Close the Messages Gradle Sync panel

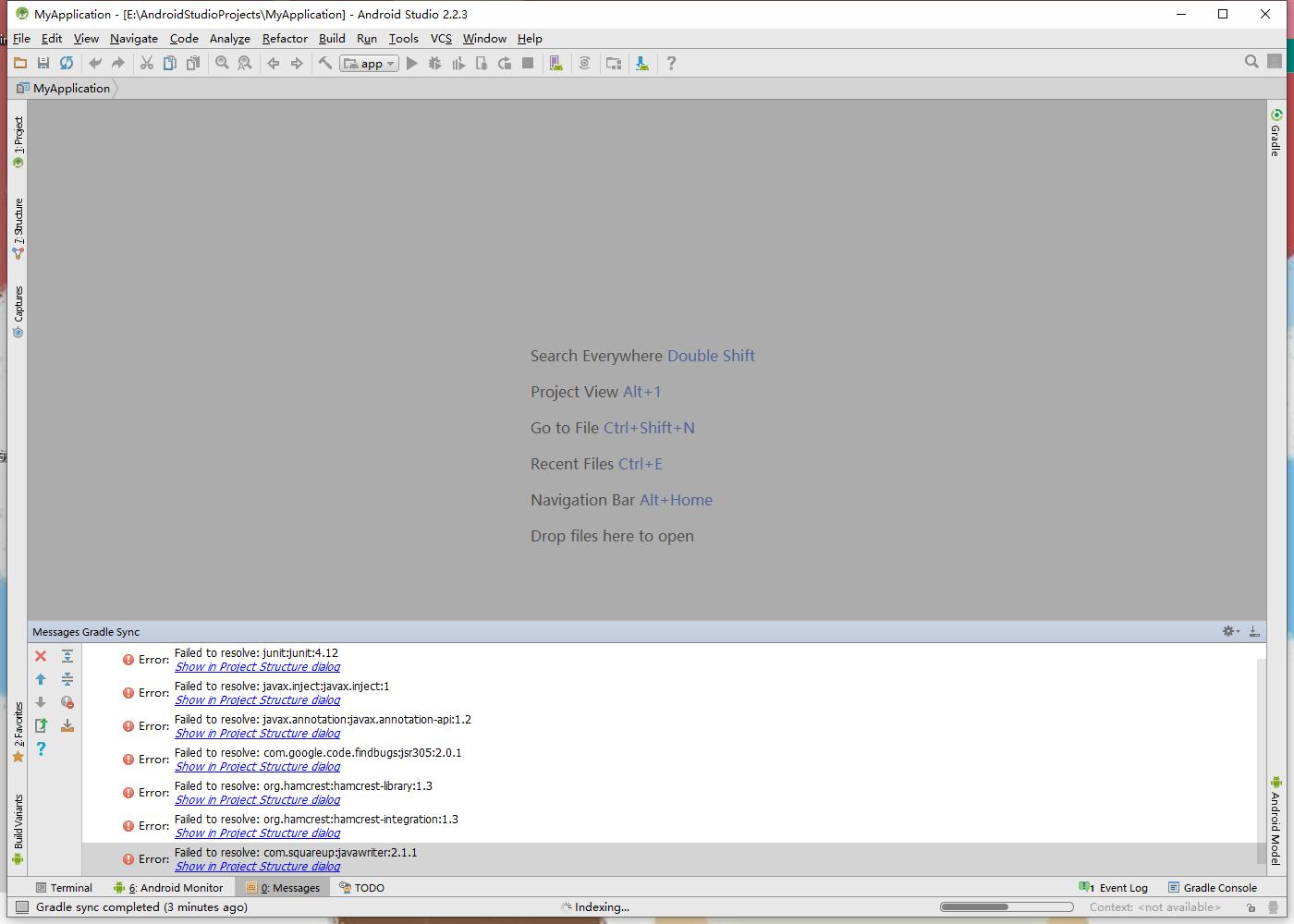[x=40, y=656]
